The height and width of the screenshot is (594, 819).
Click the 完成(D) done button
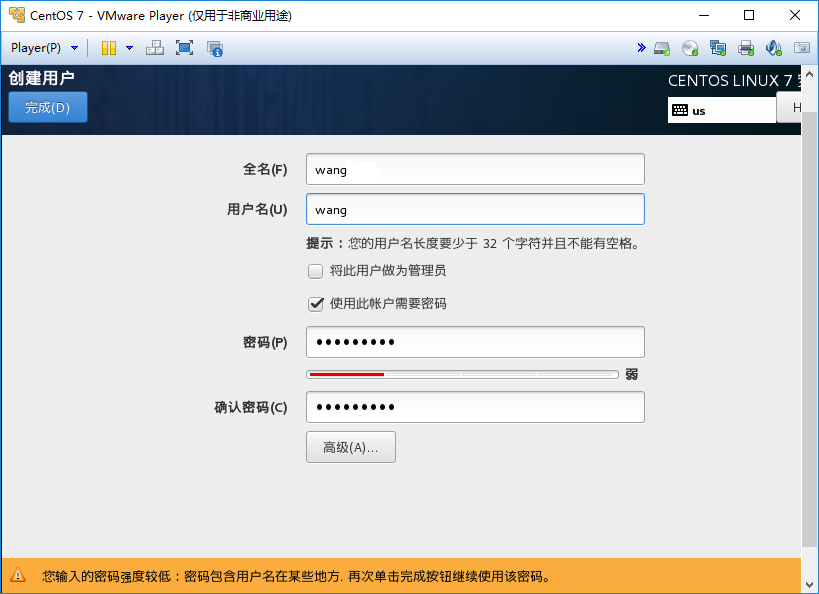pyautogui.click(x=48, y=107)
